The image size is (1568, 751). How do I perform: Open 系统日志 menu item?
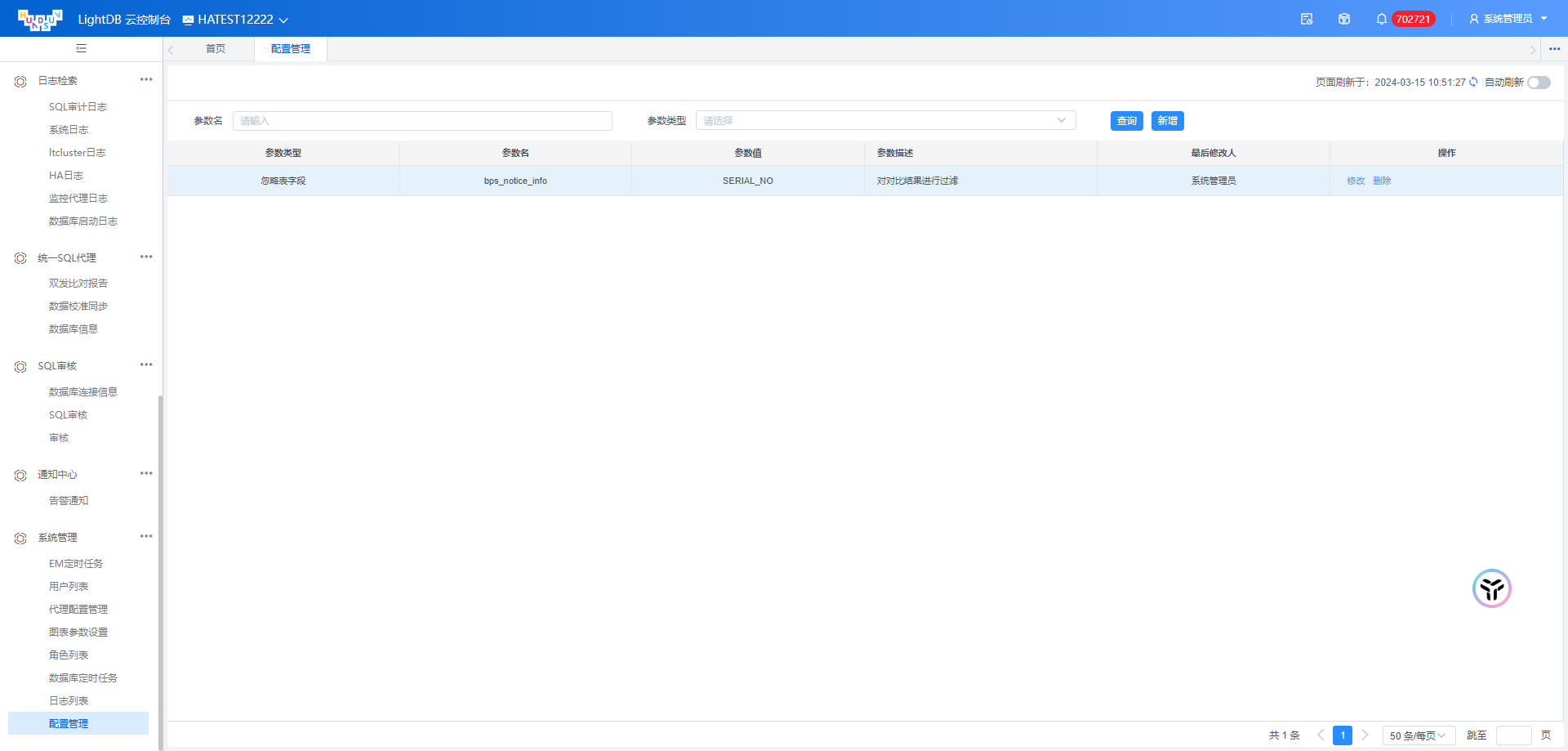69,130
